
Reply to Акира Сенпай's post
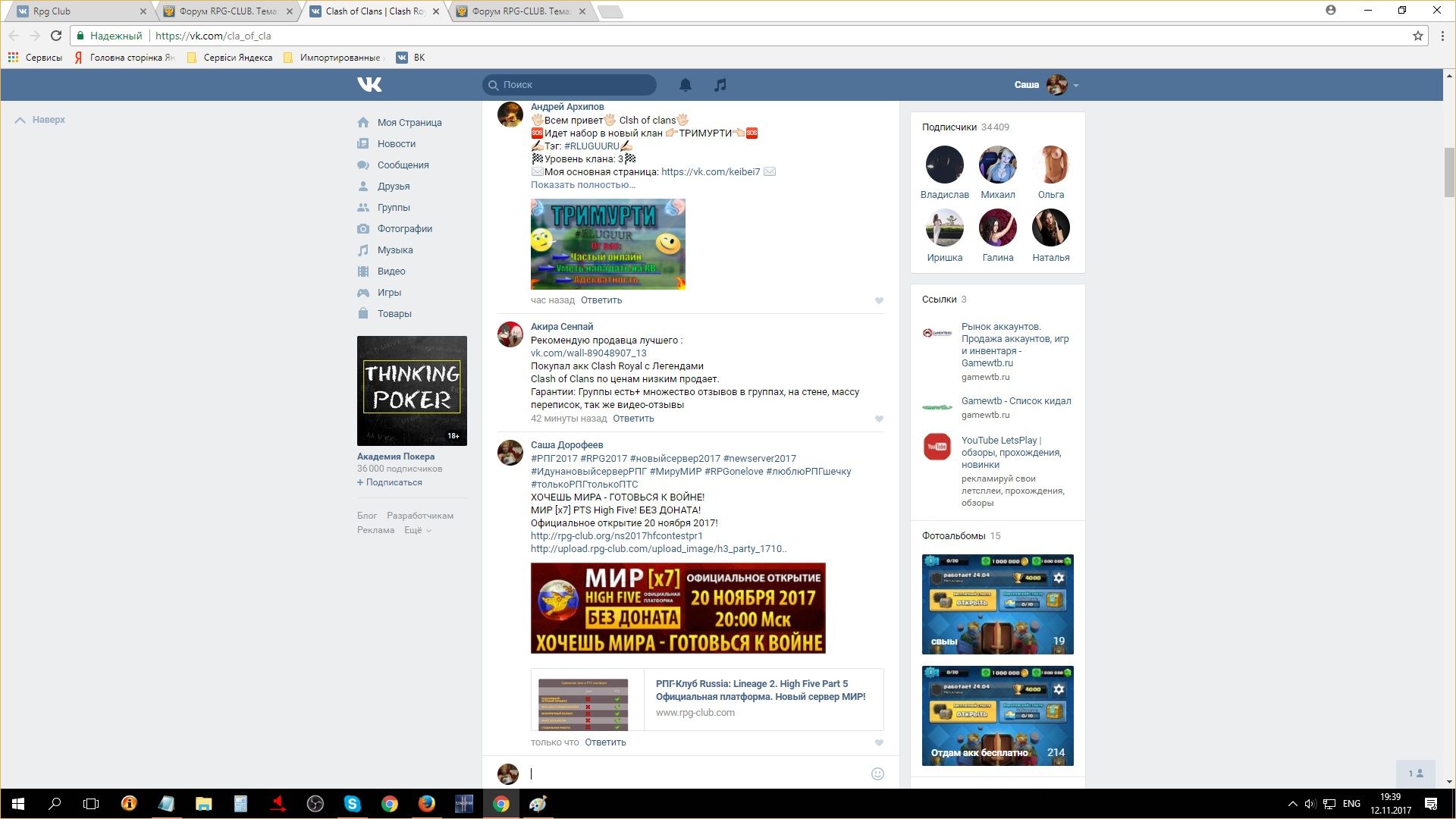633,419
